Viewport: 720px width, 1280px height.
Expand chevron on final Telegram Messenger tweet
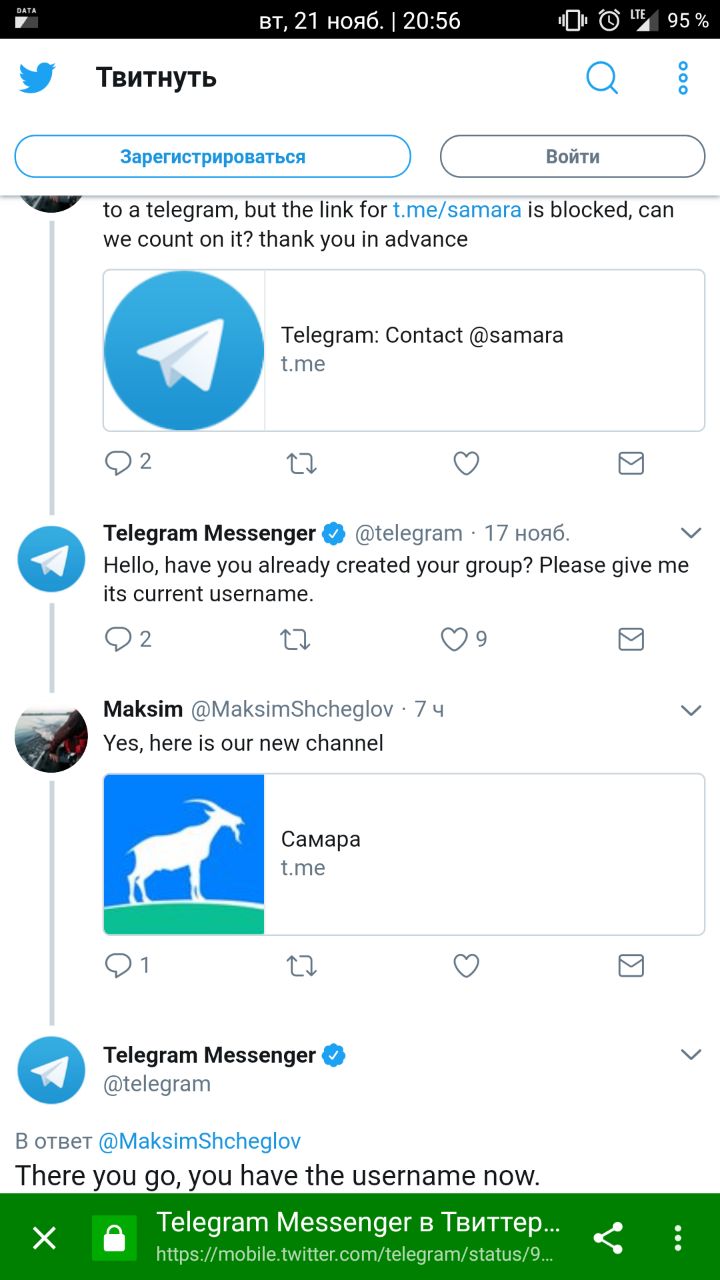point(691,1054)
